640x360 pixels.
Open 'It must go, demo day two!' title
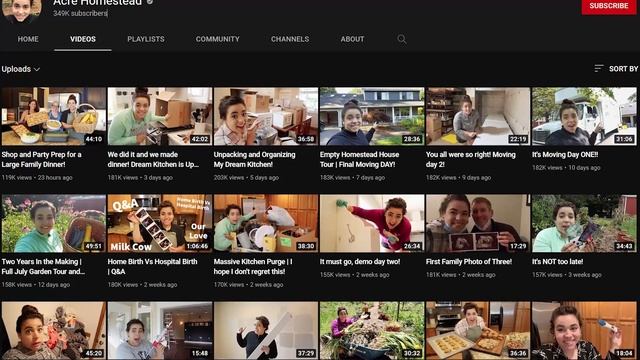click(360, 262)
